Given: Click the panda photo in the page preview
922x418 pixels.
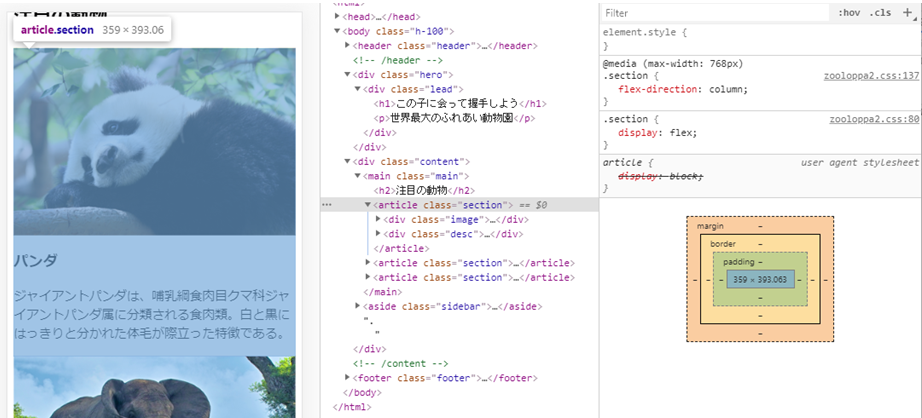Looking at the screenshot, I should pyautogui.click(x=155, y=141).
